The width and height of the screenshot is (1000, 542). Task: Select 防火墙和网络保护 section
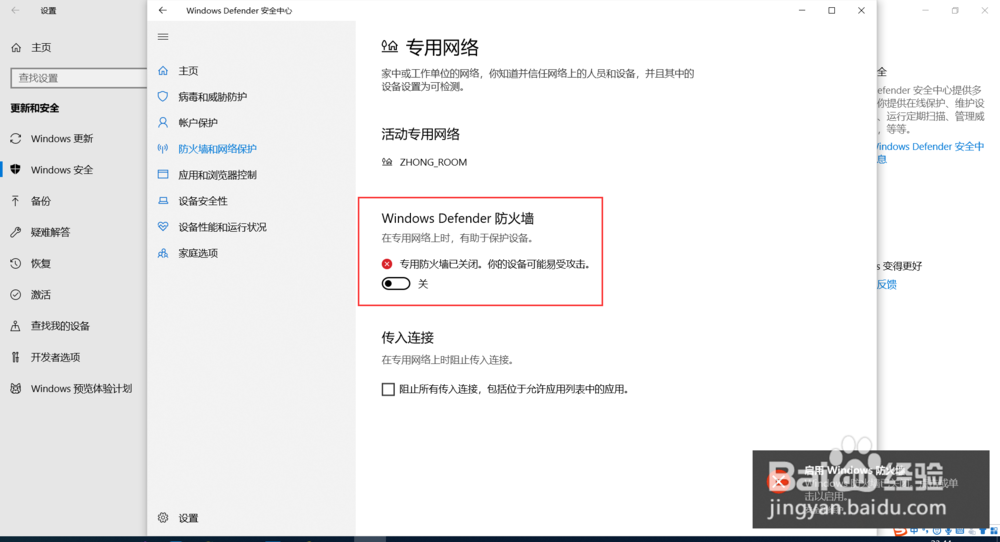pyautogui.click(x=217, y=149)
